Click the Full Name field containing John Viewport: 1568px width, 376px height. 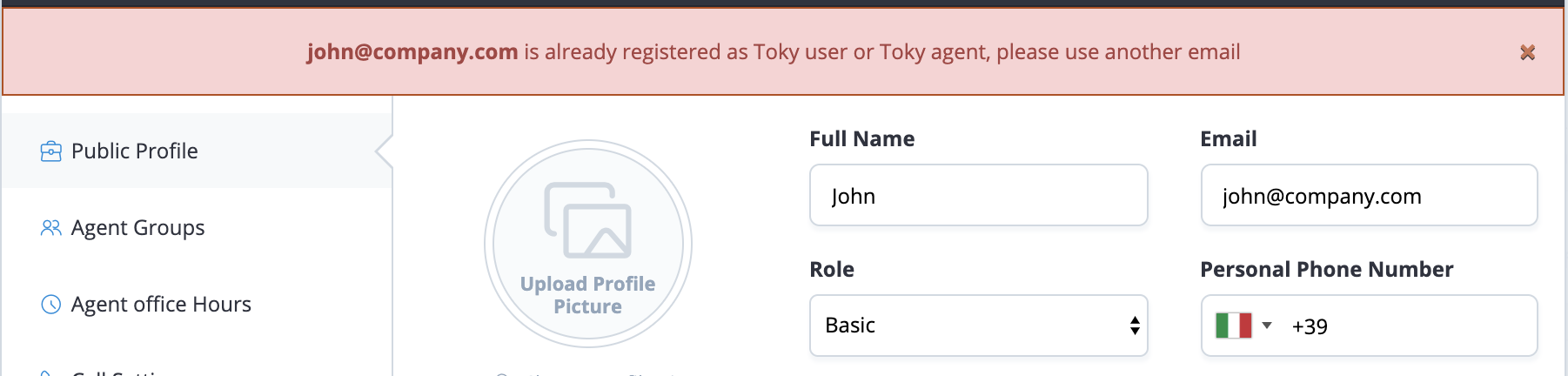click(978, 196)
